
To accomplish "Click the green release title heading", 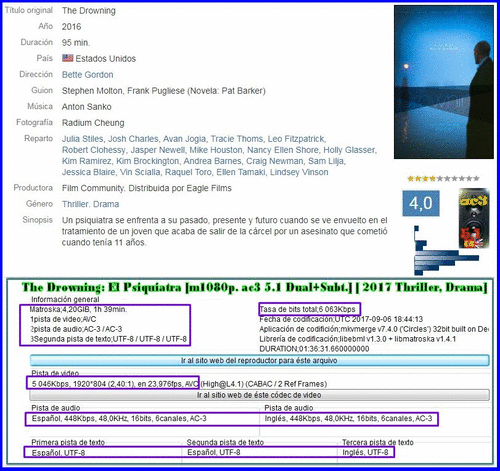I will 255,287.
